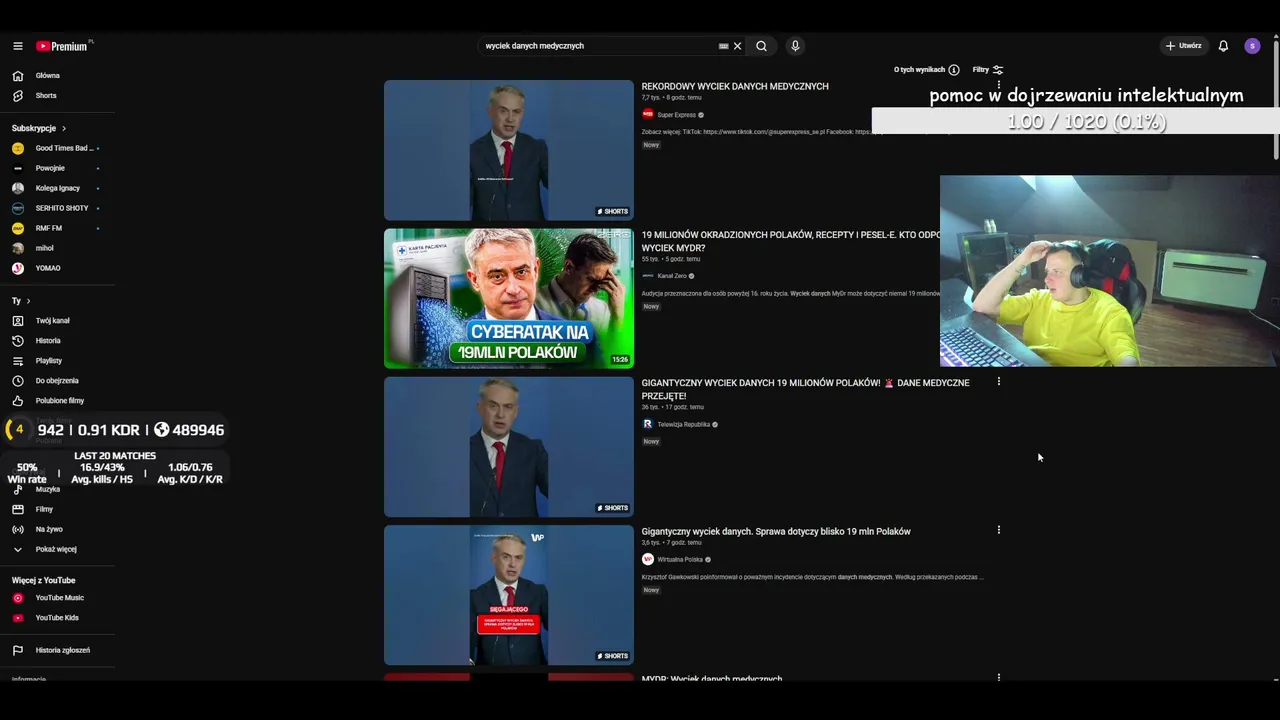The height and width of the screenshot is (720, 1280).
Task: Open the on-screen keyboard in search box
Action: point(723,46)
